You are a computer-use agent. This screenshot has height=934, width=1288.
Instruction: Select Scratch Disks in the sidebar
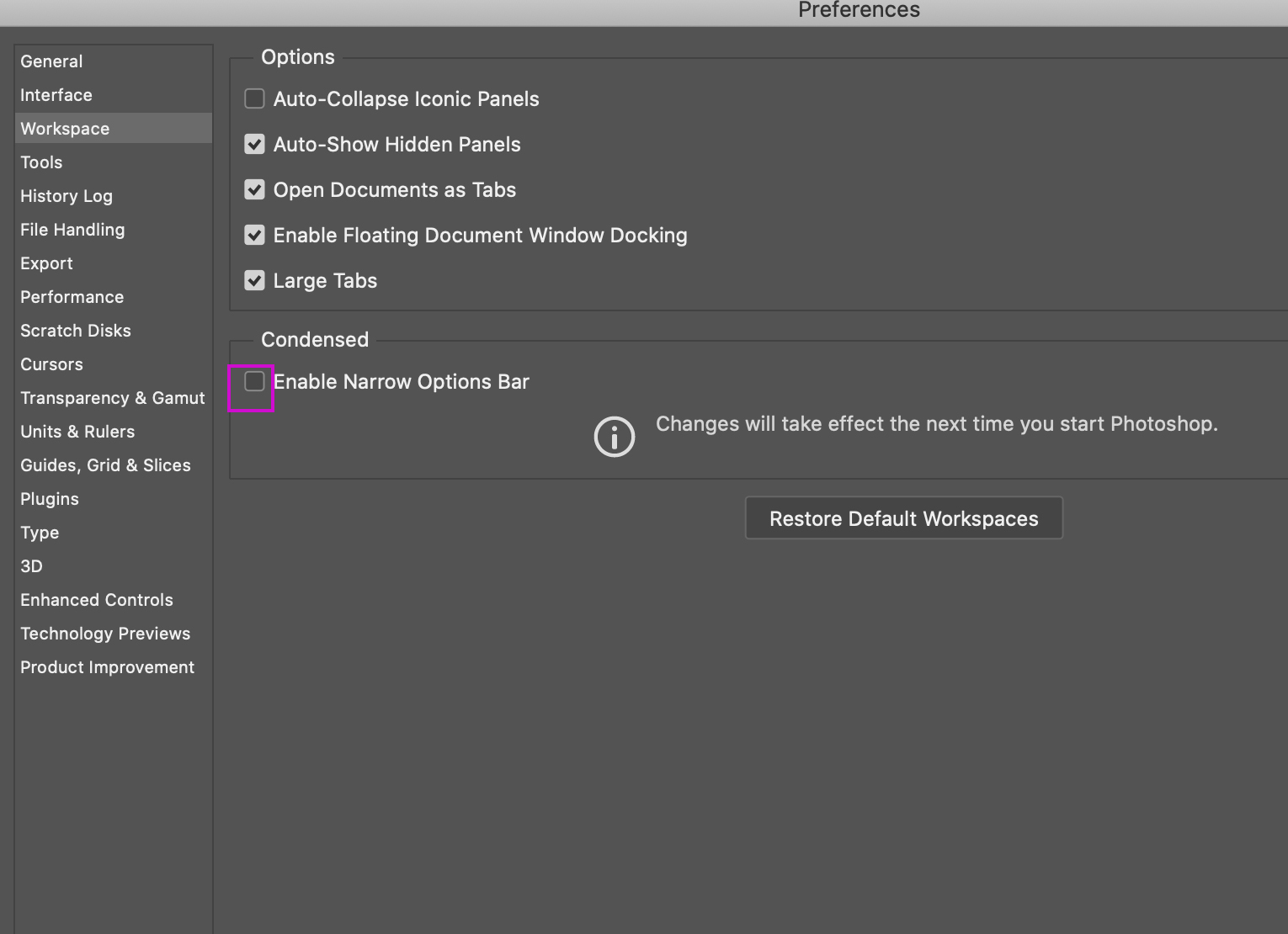pyautogui.click(x=76, y=330)
